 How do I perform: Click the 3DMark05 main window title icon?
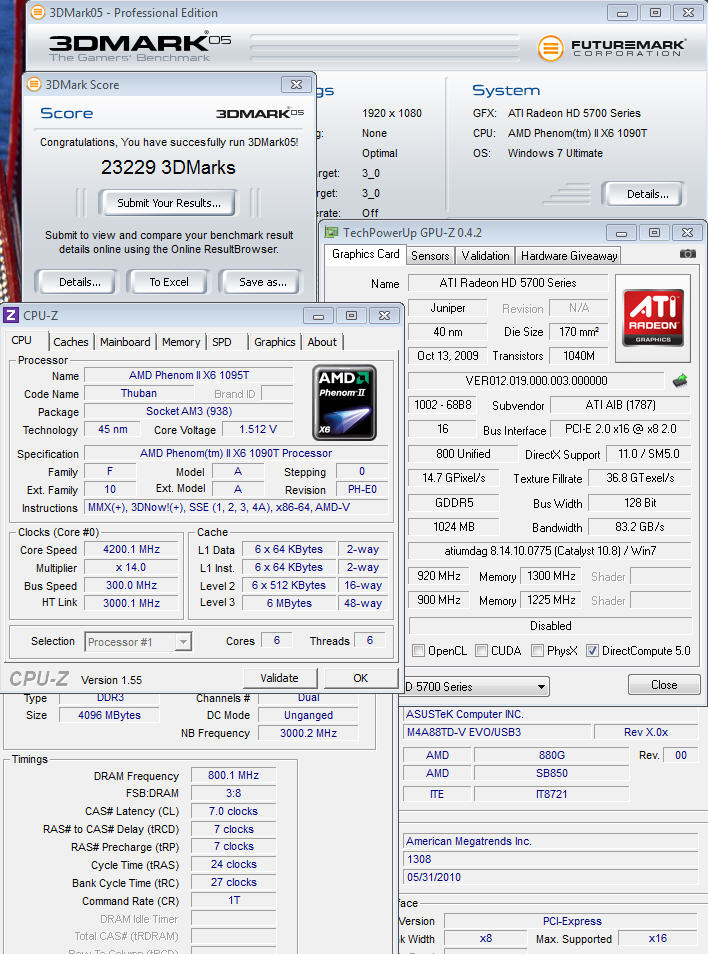(x=37, y=12)
